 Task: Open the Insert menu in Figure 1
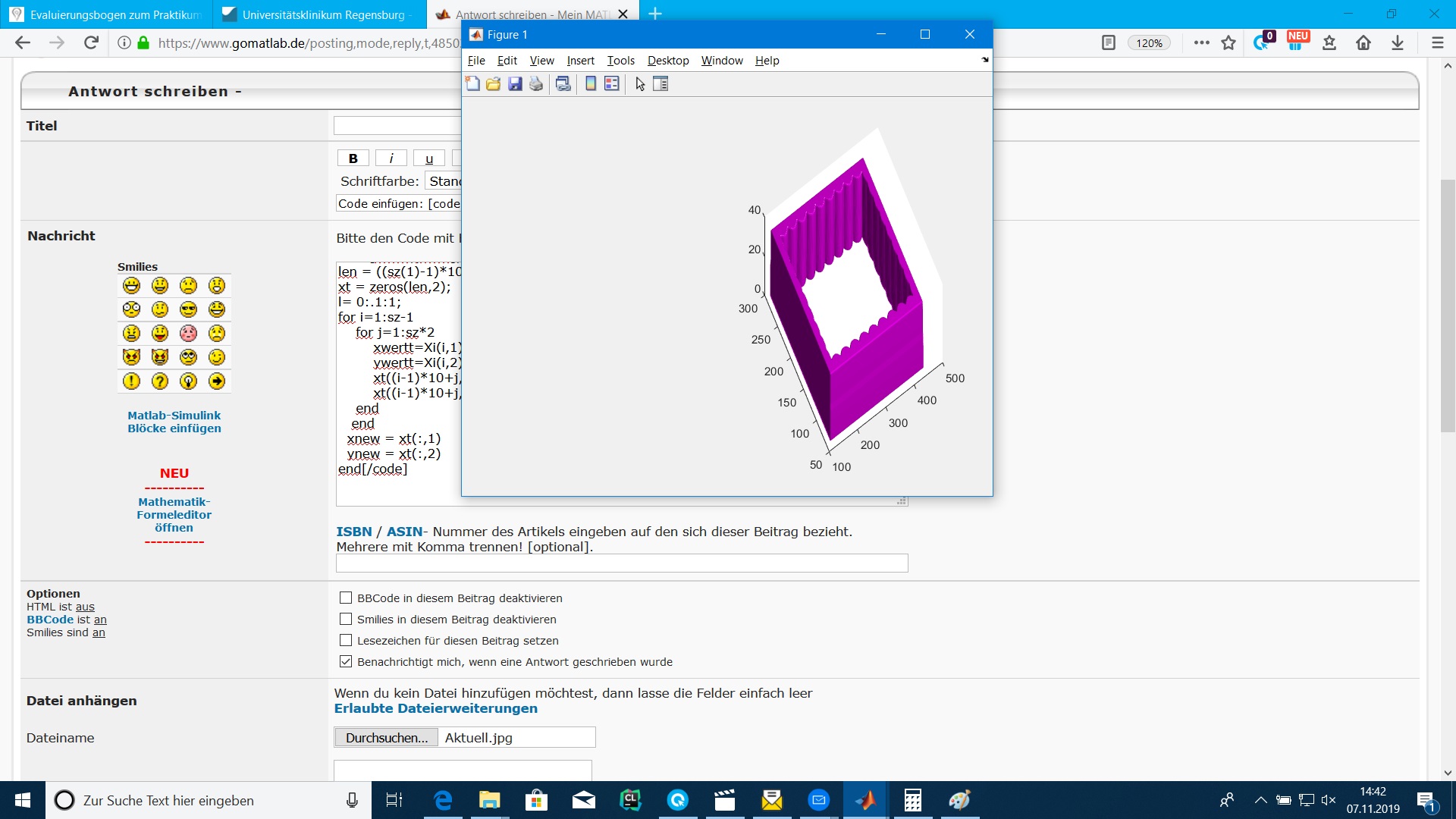[x=580, y=61]
